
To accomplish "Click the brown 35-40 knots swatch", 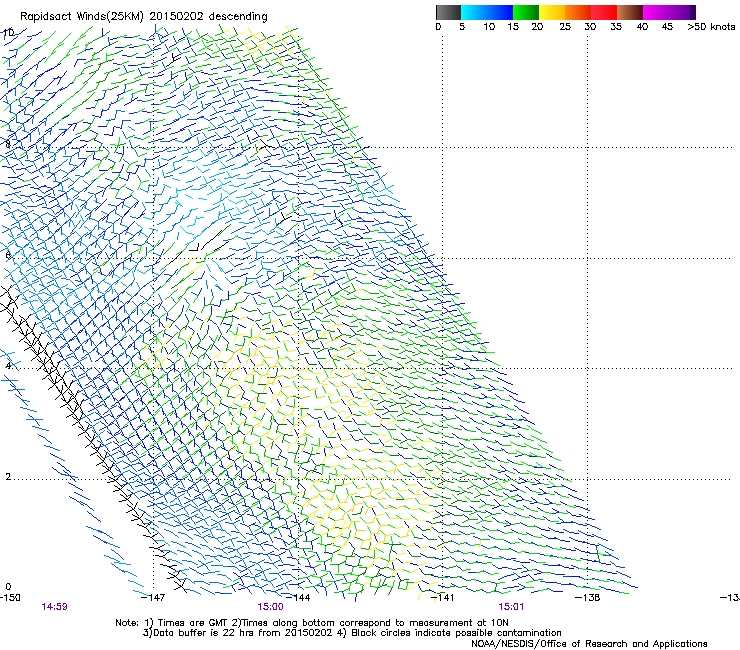I will point(630,12).
